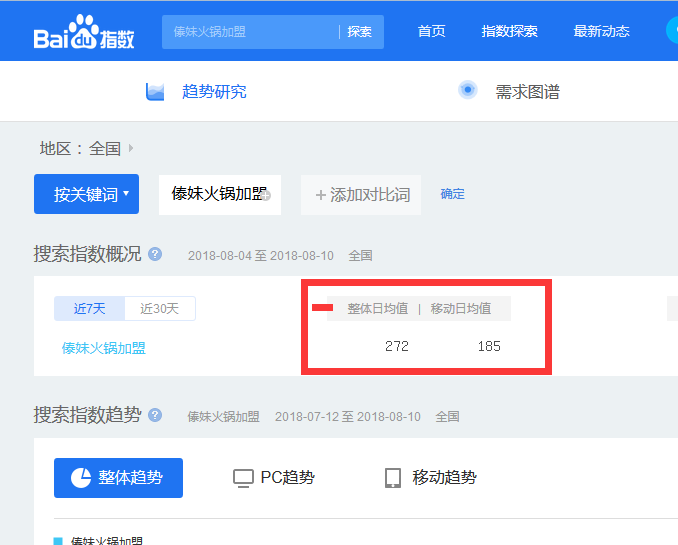This screenshot has height=545, width=678.
Task: Click the 傣妹火锅加盟 keyword link in overview
Action: 104,348
